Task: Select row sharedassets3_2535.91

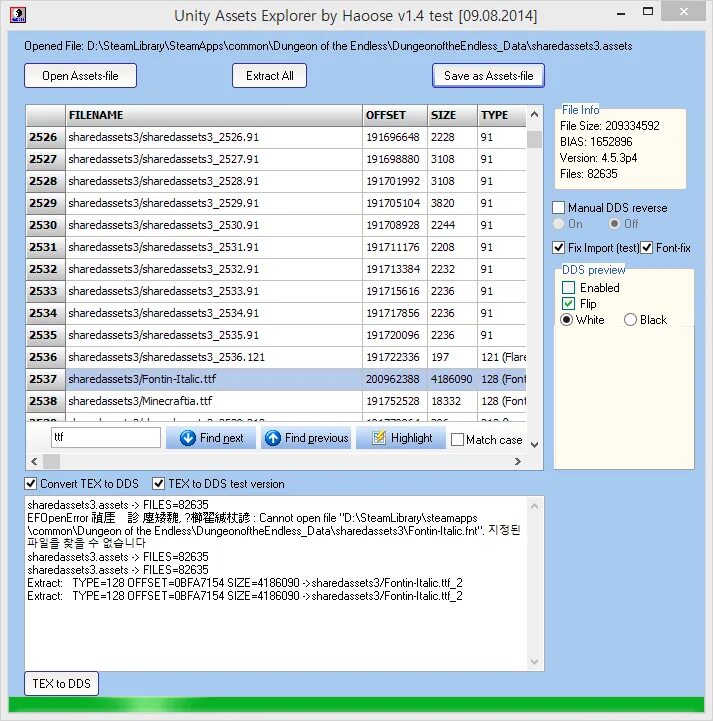Action: (x=276, y=335)
